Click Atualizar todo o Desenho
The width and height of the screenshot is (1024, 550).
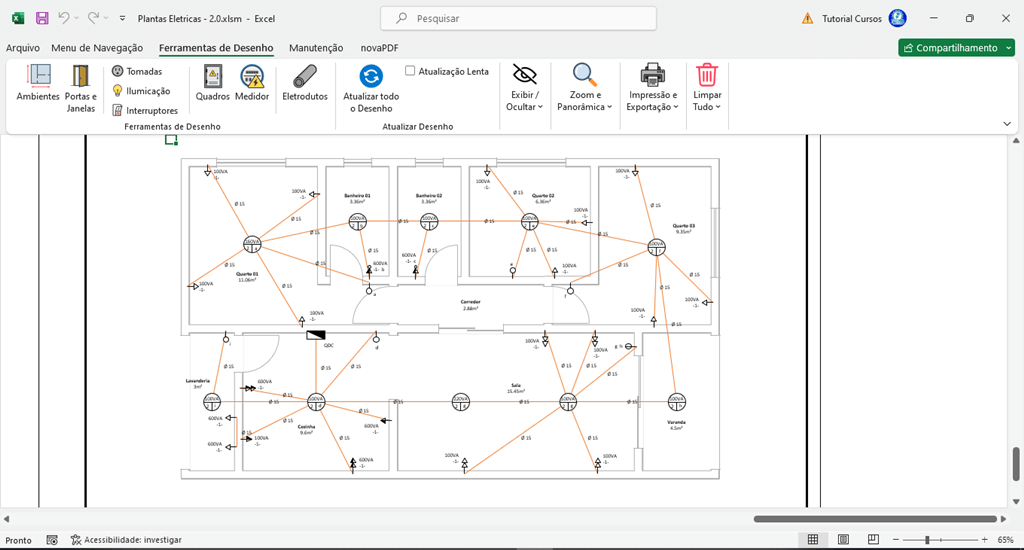point(371,89)
